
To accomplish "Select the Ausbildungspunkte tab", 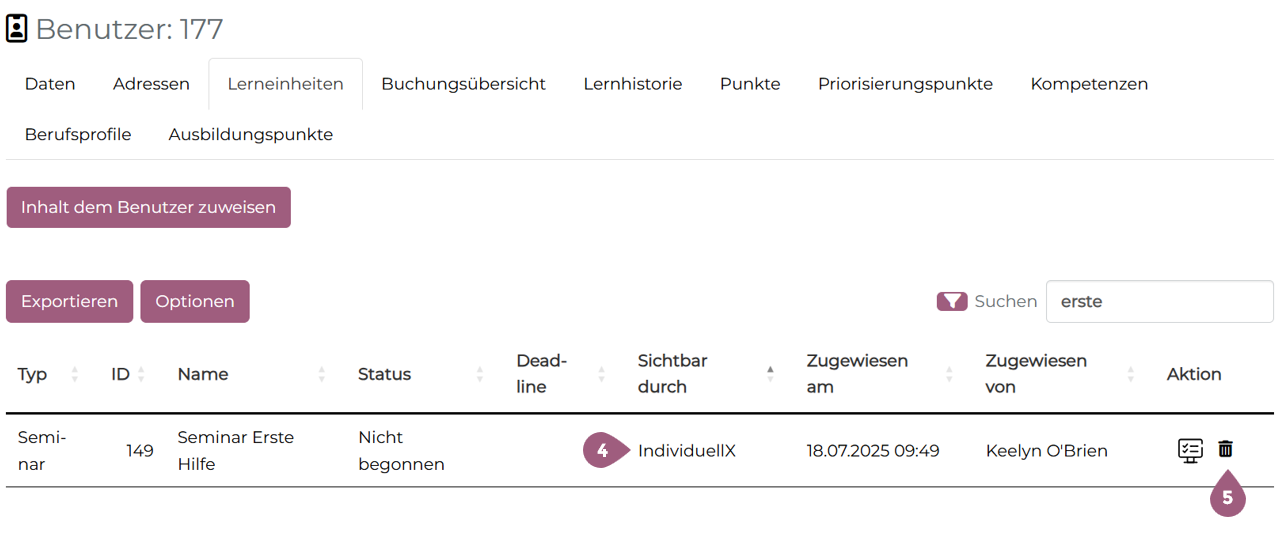I will [251, 134].
